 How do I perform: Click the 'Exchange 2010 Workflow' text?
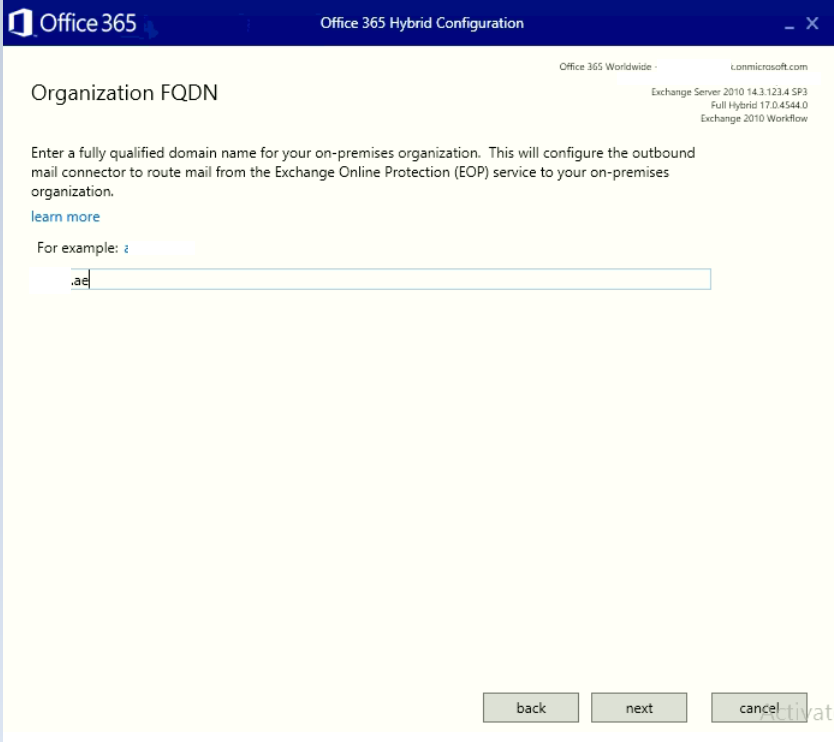754,118
